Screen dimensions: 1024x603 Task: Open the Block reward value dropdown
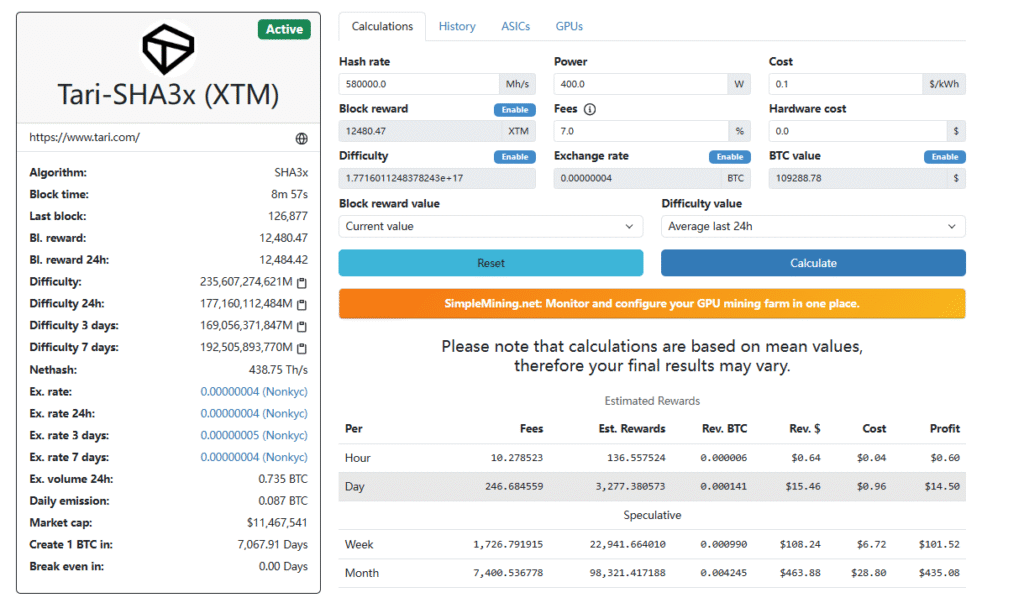(490, 227)
